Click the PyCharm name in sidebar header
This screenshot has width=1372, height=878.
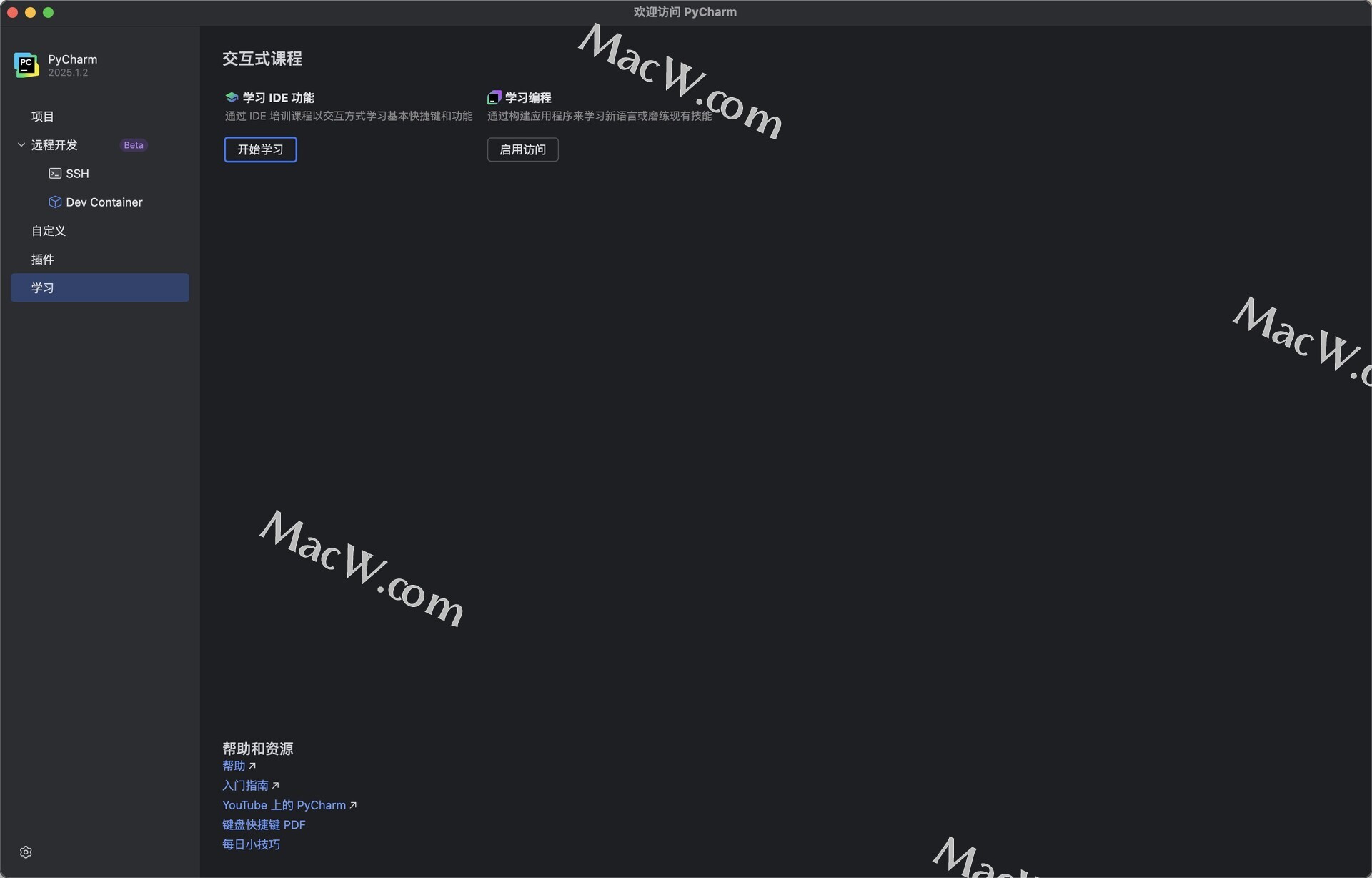73,59
